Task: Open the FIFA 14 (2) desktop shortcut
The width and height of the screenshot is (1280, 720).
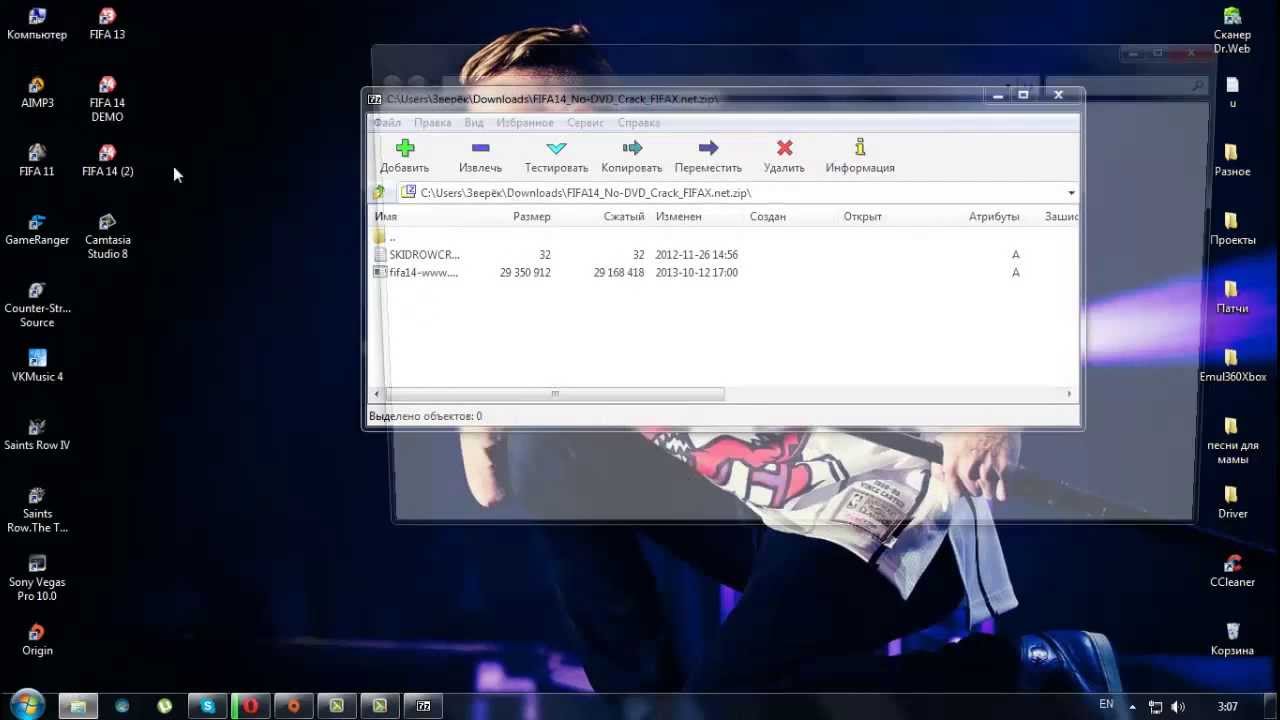Action: coord(107,161)
